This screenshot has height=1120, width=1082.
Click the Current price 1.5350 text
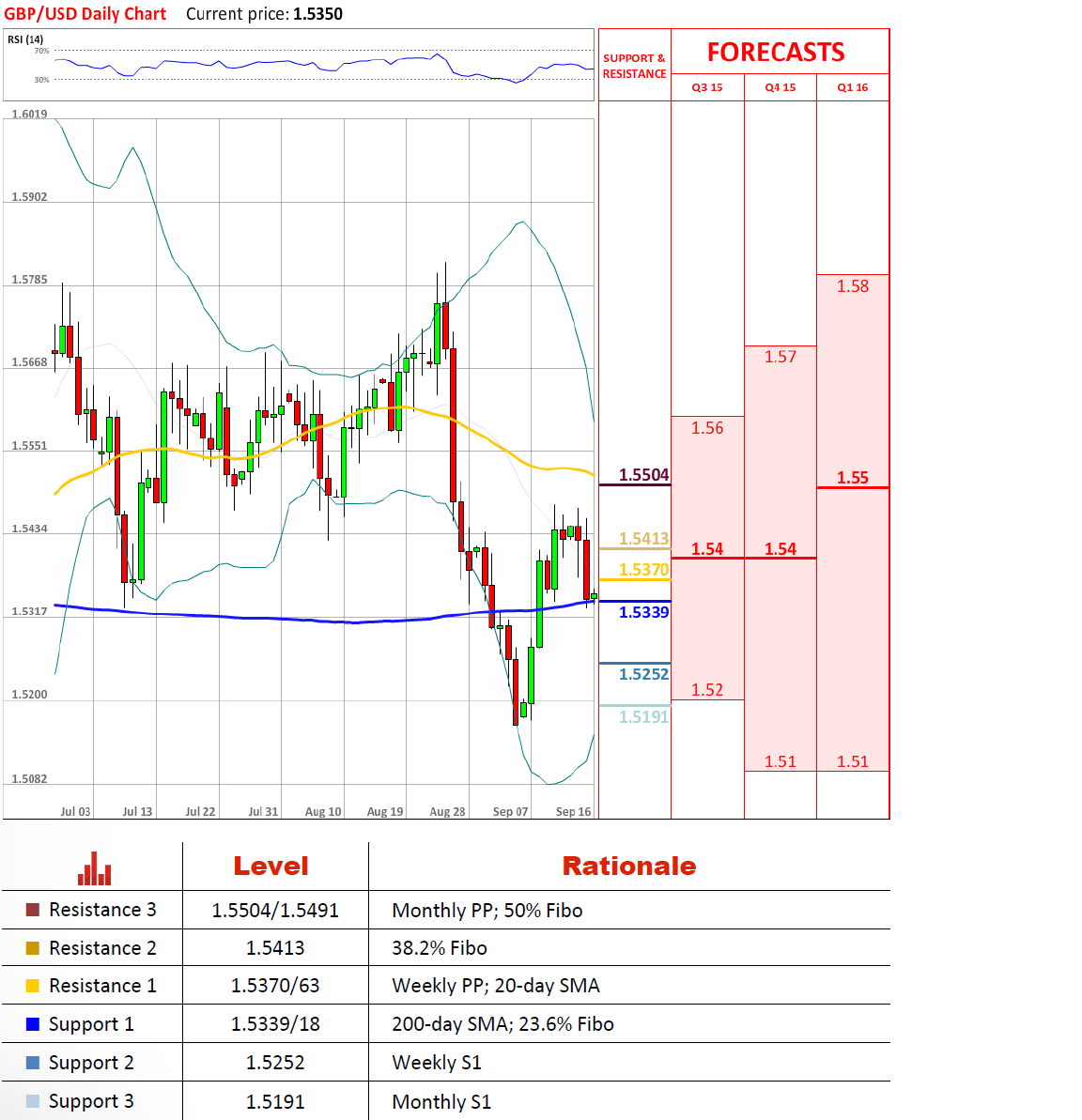(x=265, y=13)
